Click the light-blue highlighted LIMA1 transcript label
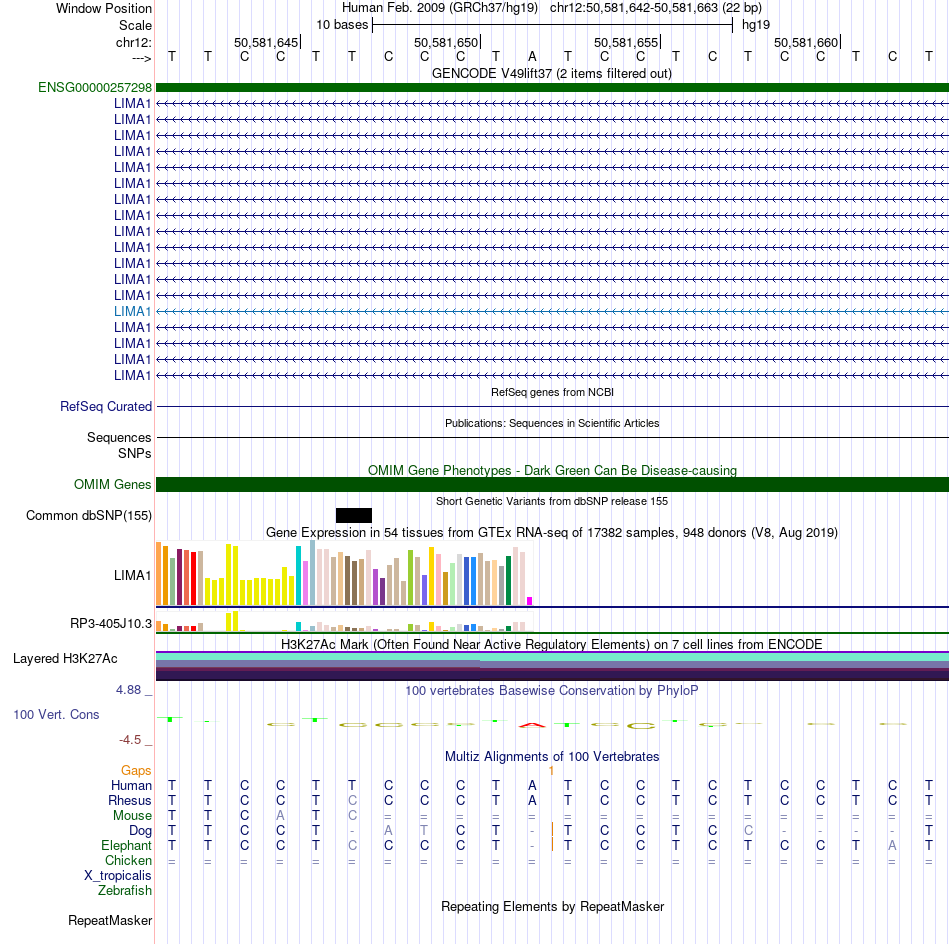This screenshot has height=944, width=950. click(132, 311)
